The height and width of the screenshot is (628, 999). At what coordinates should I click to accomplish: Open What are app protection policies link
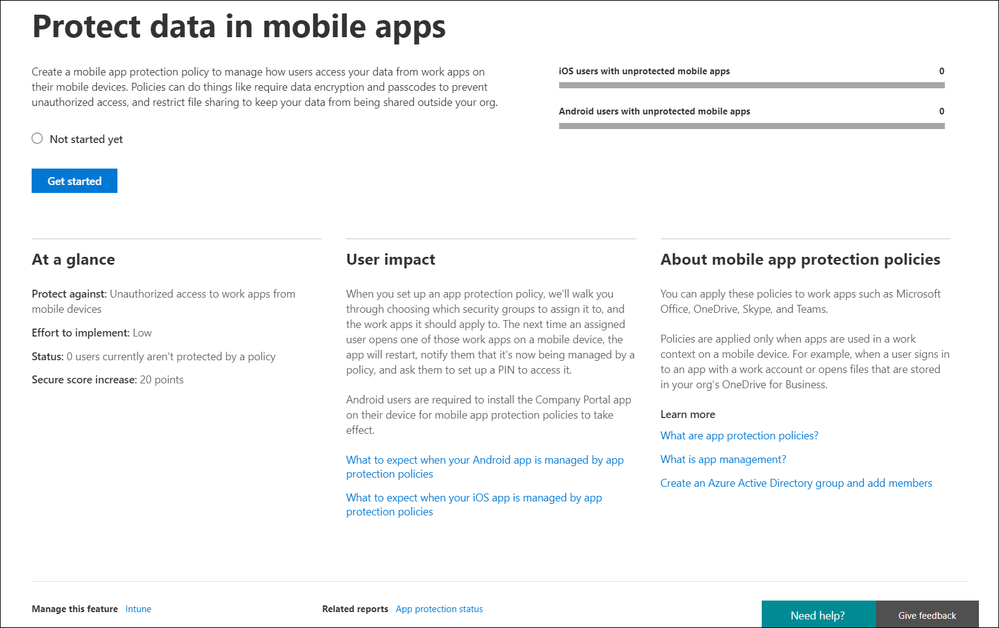pos(739,436)
